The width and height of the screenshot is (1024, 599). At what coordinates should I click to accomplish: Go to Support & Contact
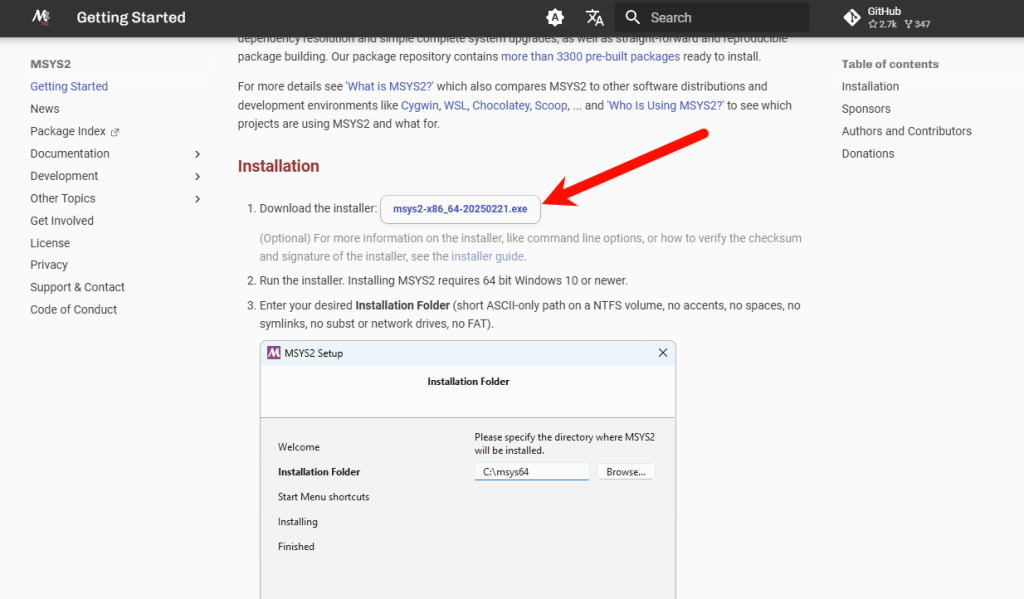(77, 287)
